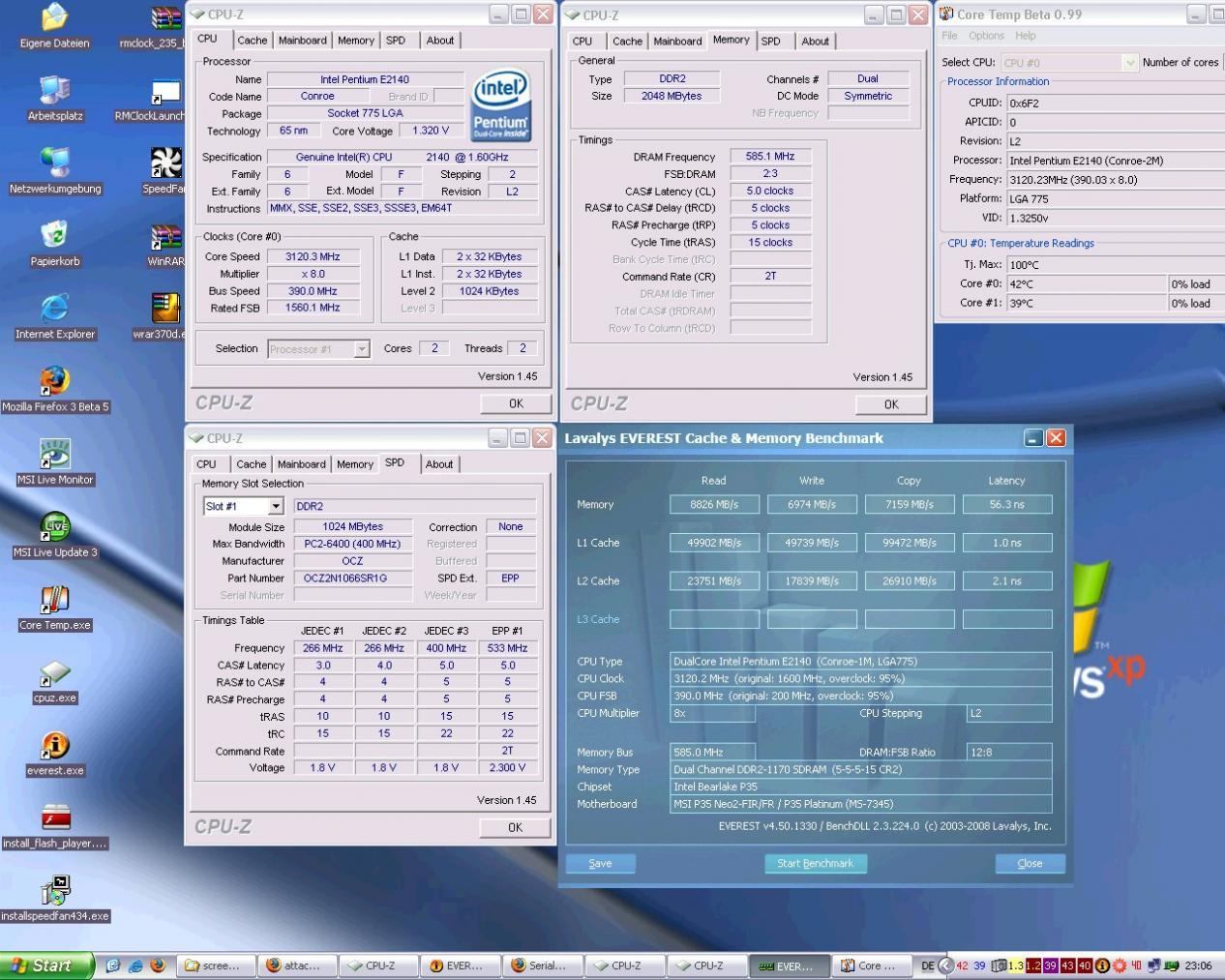The height and width of the screenshot is (980, 1225).
Task: Switch to Memory tab in bottom CPU-Z window
Action: [354, 464]
